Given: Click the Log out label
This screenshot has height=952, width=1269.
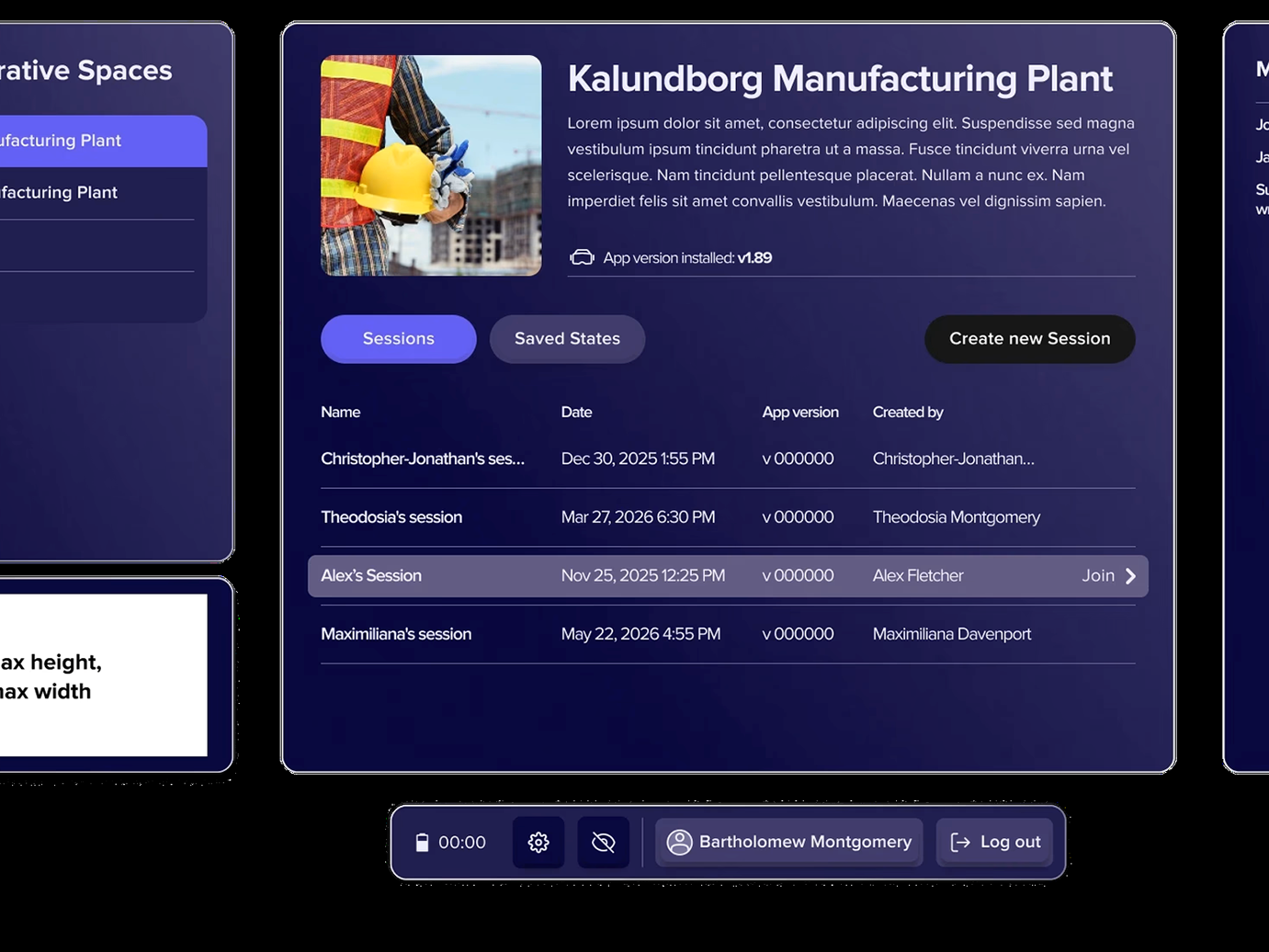Looking at the screenshot, I should click(x=1010, y=842).
